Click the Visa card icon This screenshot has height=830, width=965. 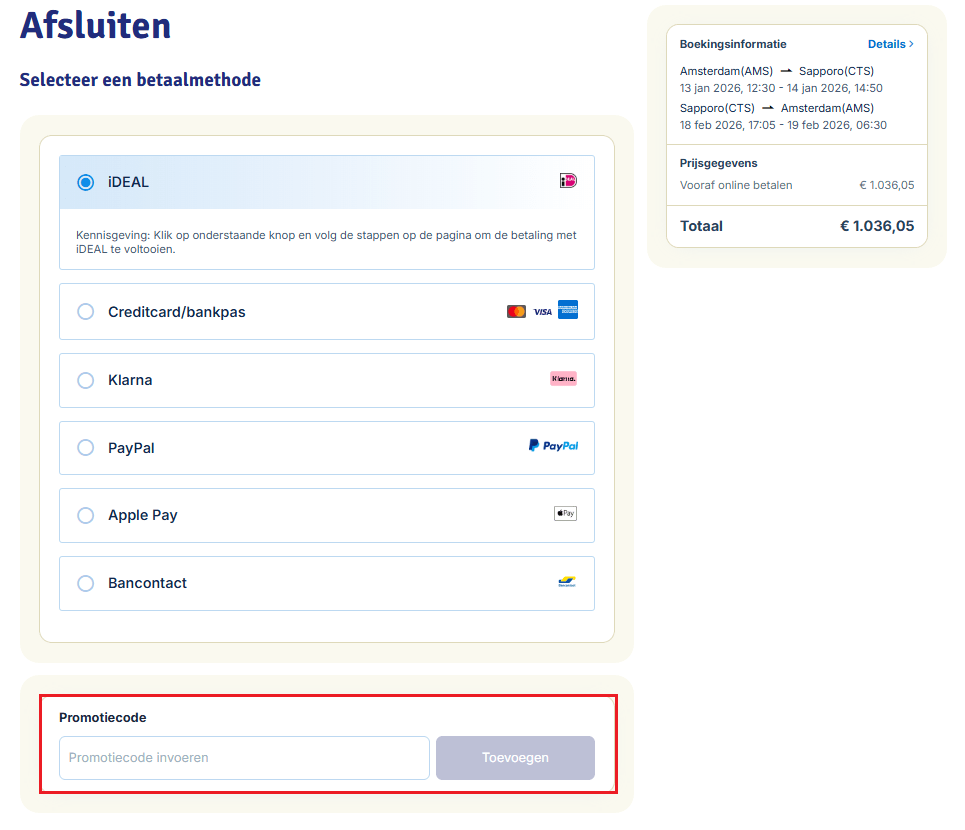click(x=541, y=310)
